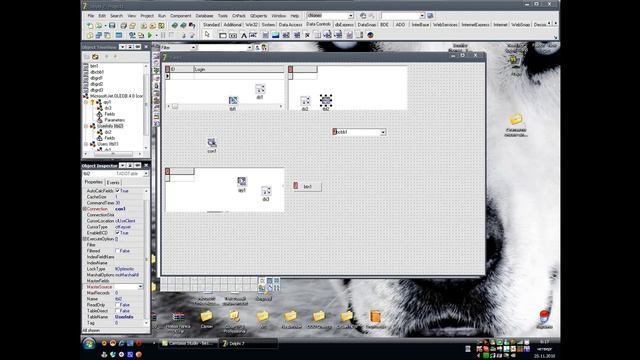The image size is (640, 360).
Task: Switch to Camtasia Studio taskbar button
Action: click(188, 344)
